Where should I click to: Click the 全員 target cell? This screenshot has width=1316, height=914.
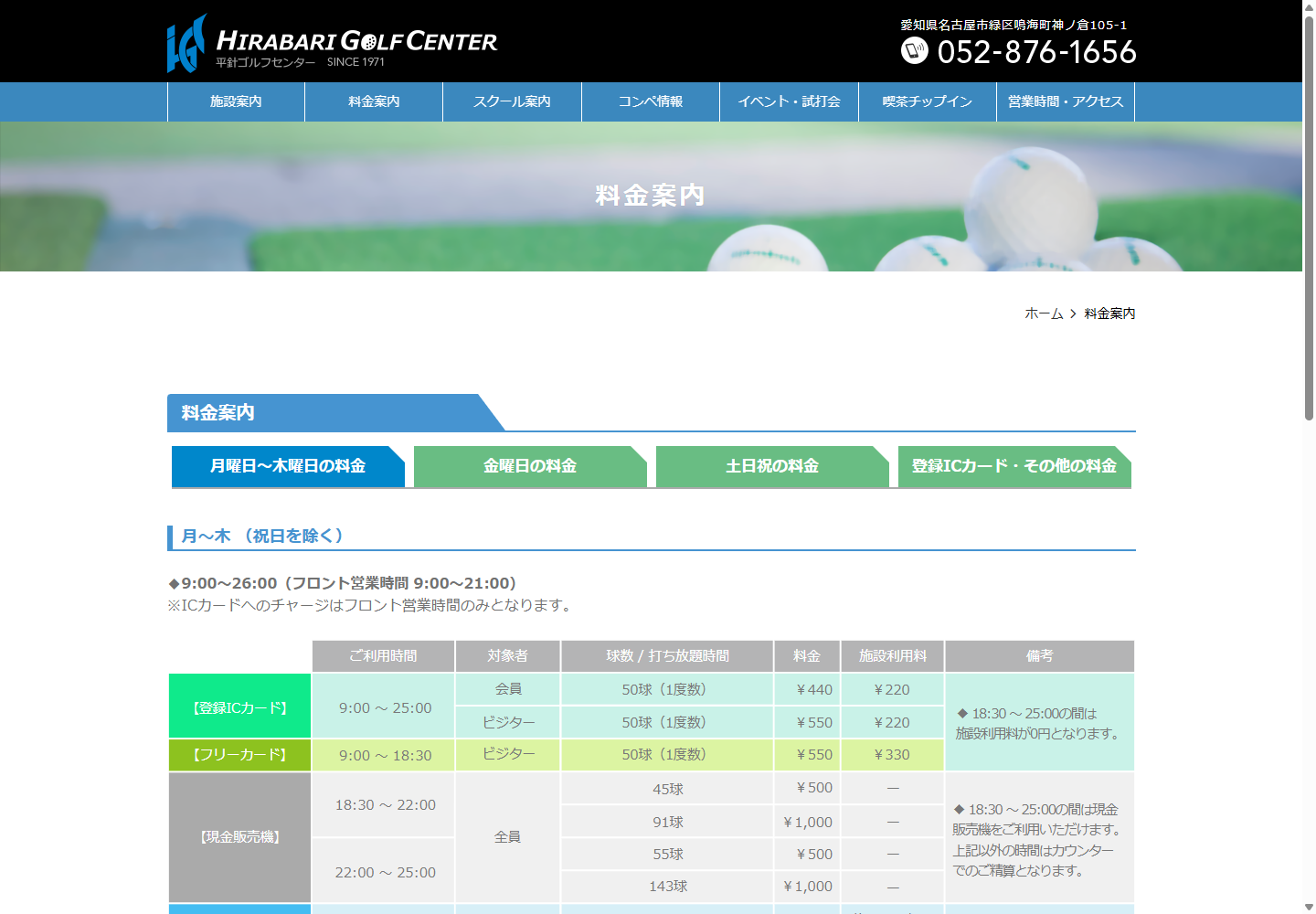[x=508, y=836]
